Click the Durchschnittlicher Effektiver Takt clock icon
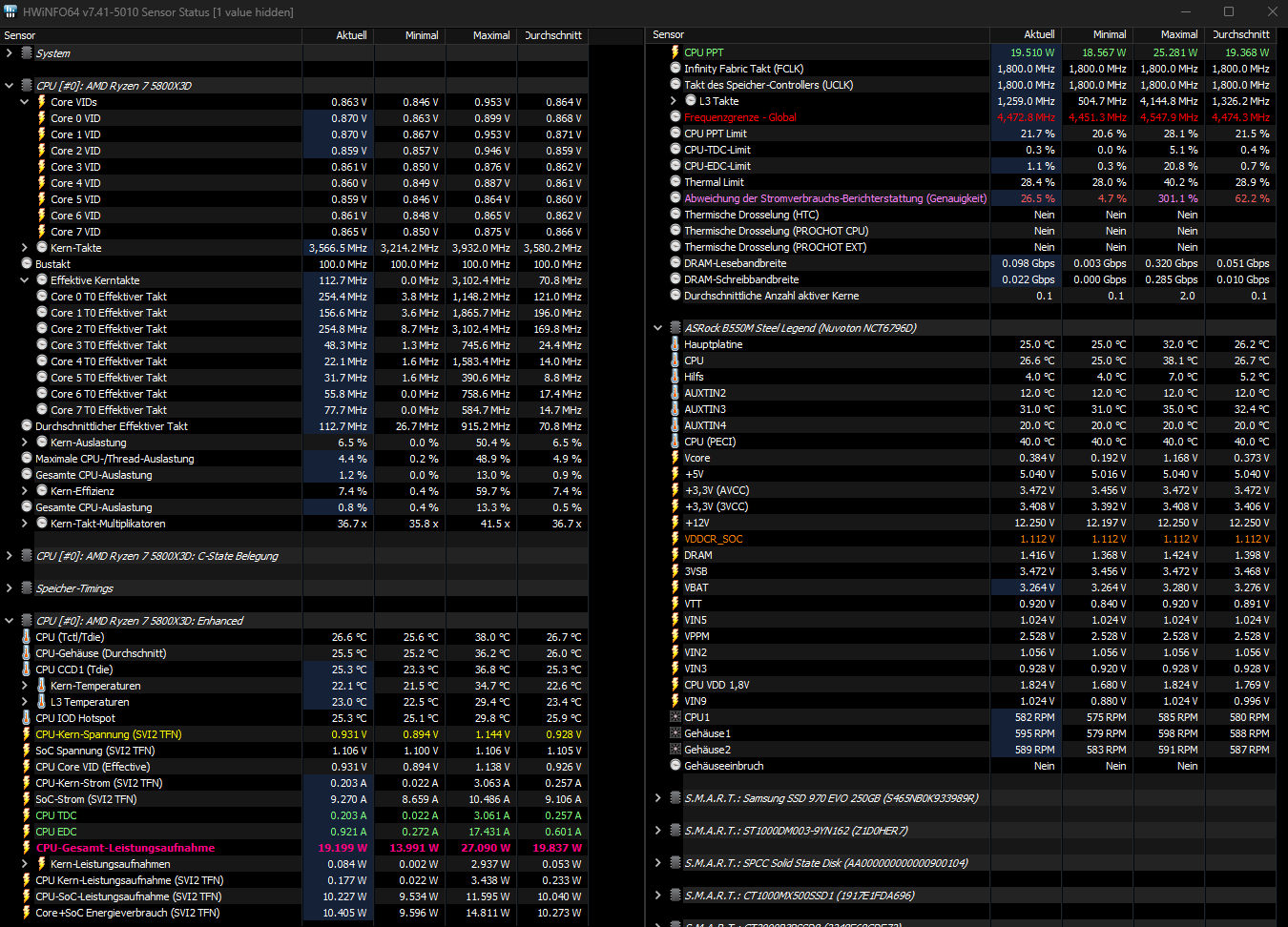This screenshot has height=927, width=1288. [27, 426]
